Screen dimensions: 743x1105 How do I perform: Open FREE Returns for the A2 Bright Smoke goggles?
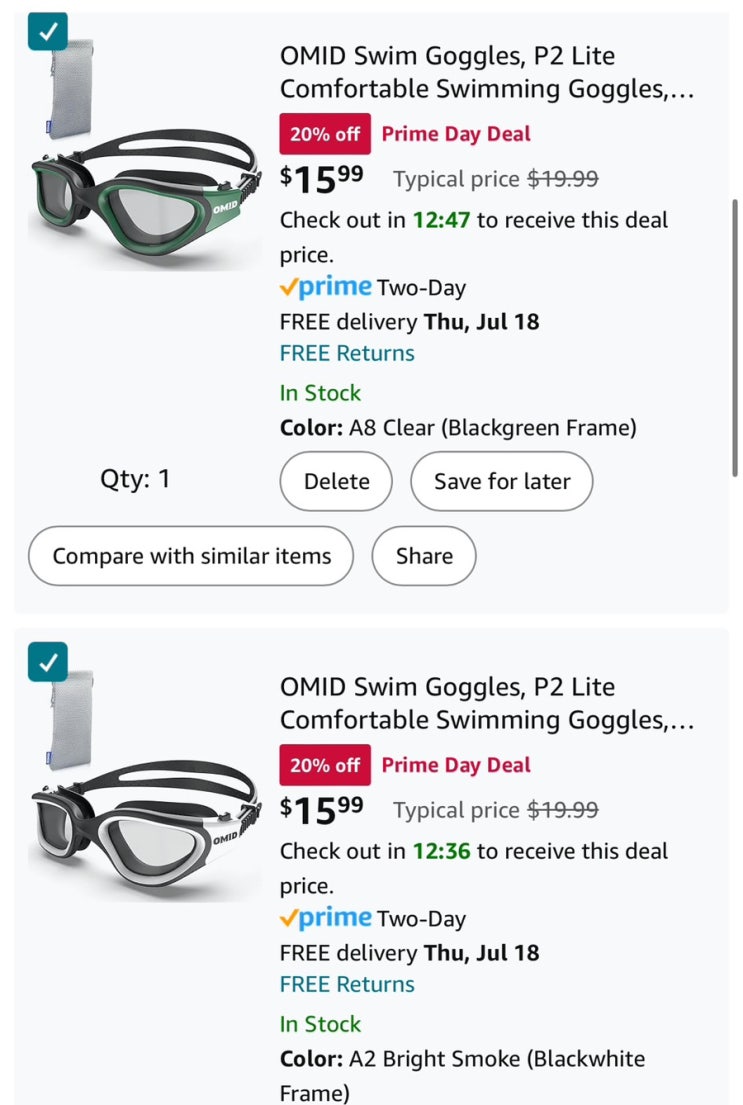coord(347,984)
